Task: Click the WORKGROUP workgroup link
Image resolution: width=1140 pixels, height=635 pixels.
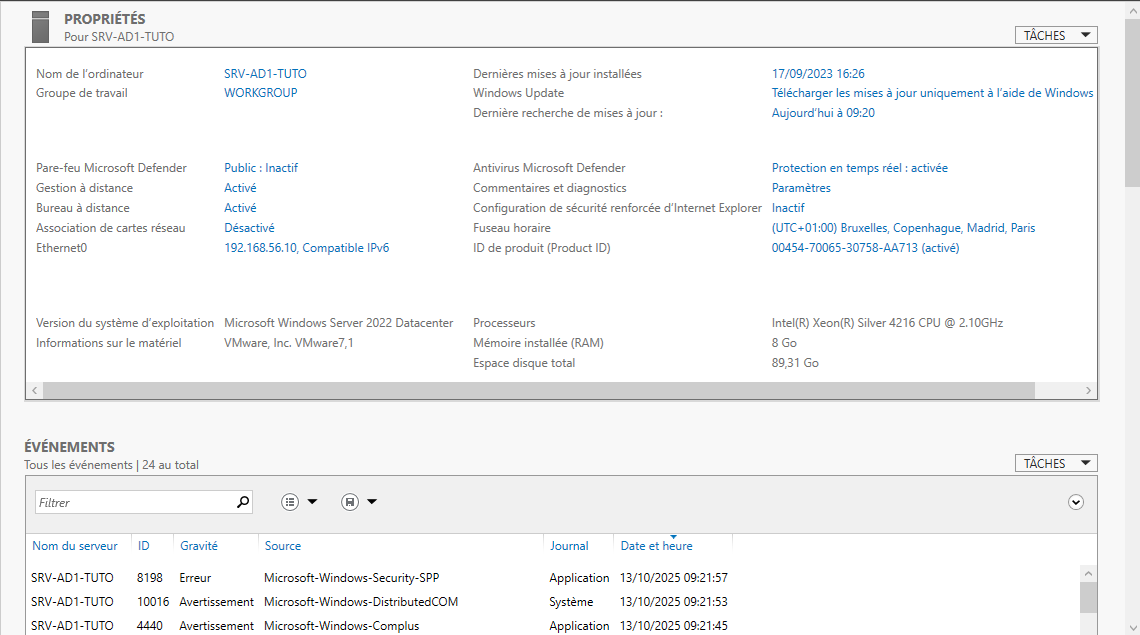Action: click(x=260, y=93)
